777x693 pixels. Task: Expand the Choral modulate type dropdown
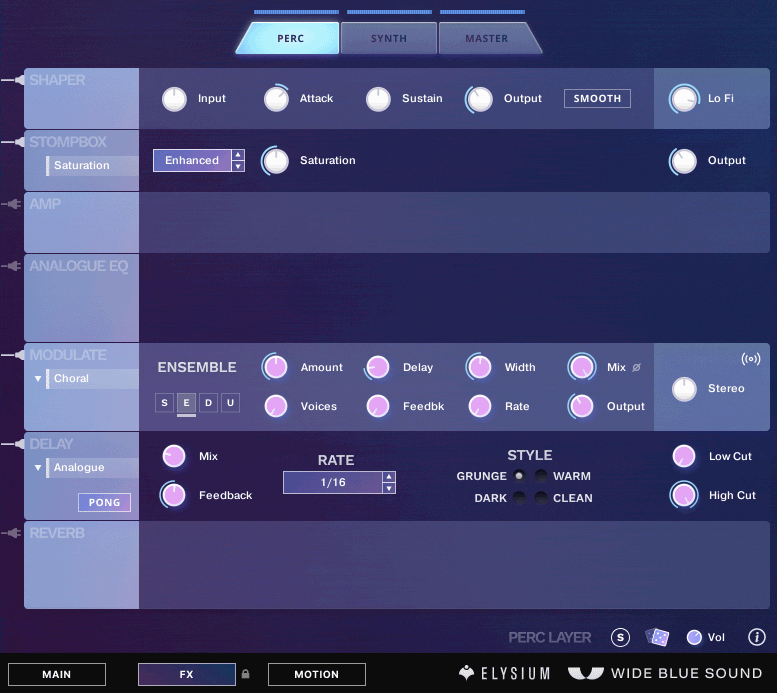coord(38,378)
